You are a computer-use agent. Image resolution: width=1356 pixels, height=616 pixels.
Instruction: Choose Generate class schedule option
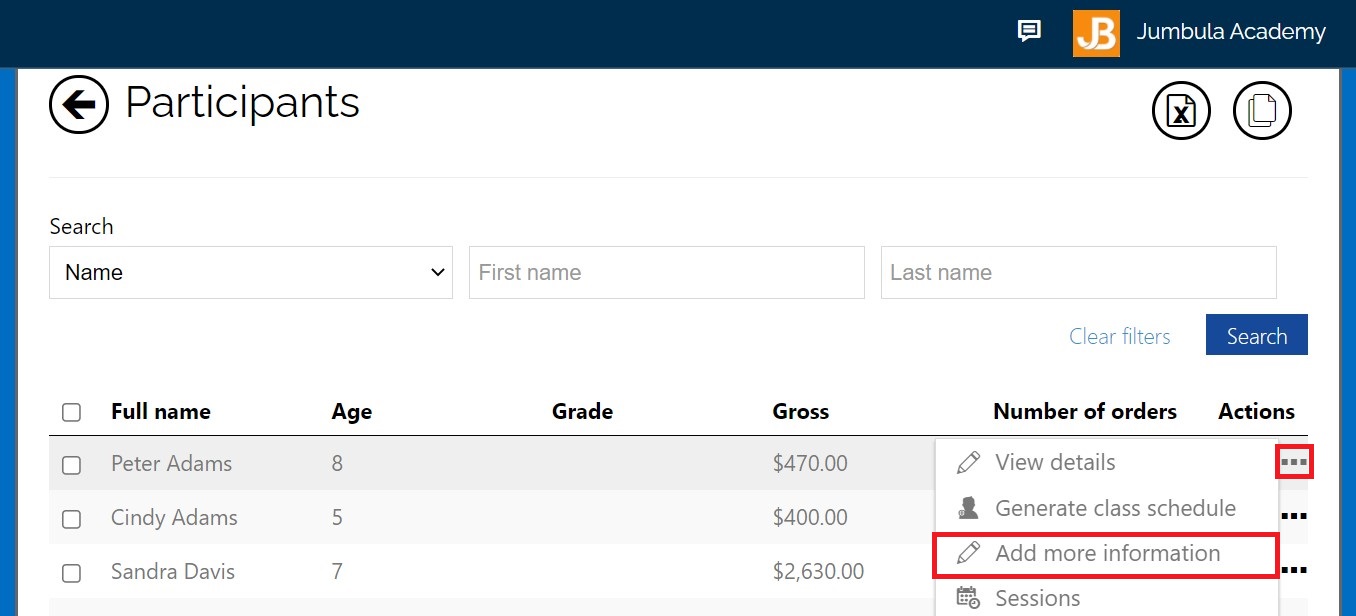point(1114,508)
